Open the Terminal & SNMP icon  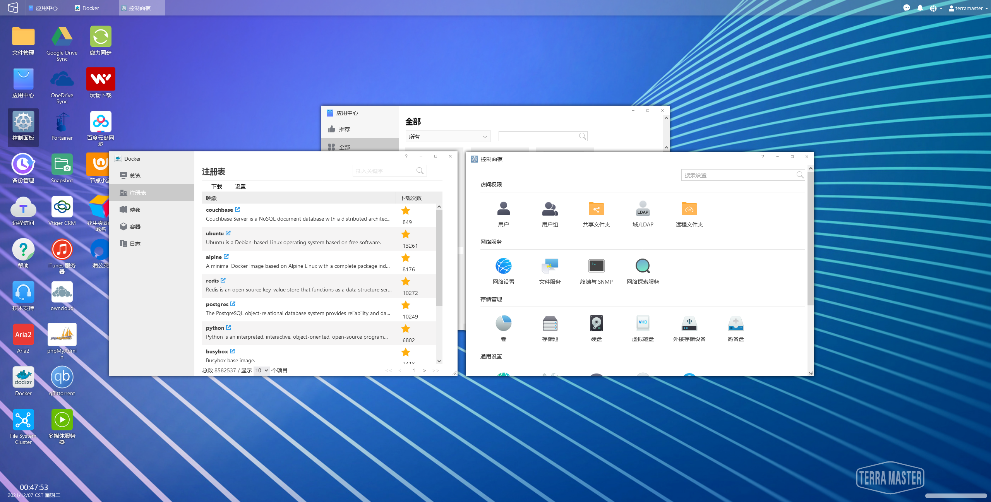tap(596, 266)
